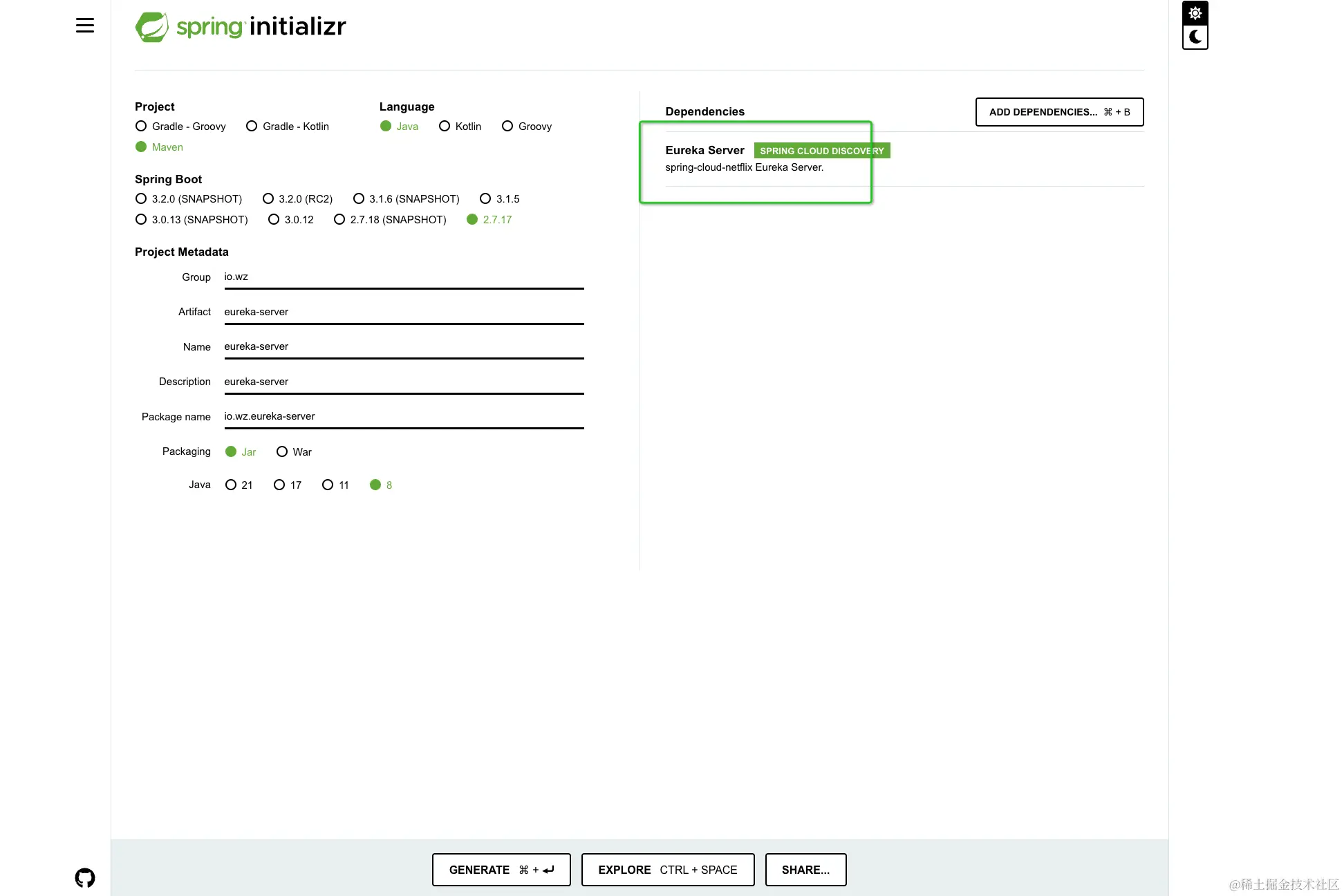
Task: Click the Spring Initializr logo
Action: tap(241, 27)
